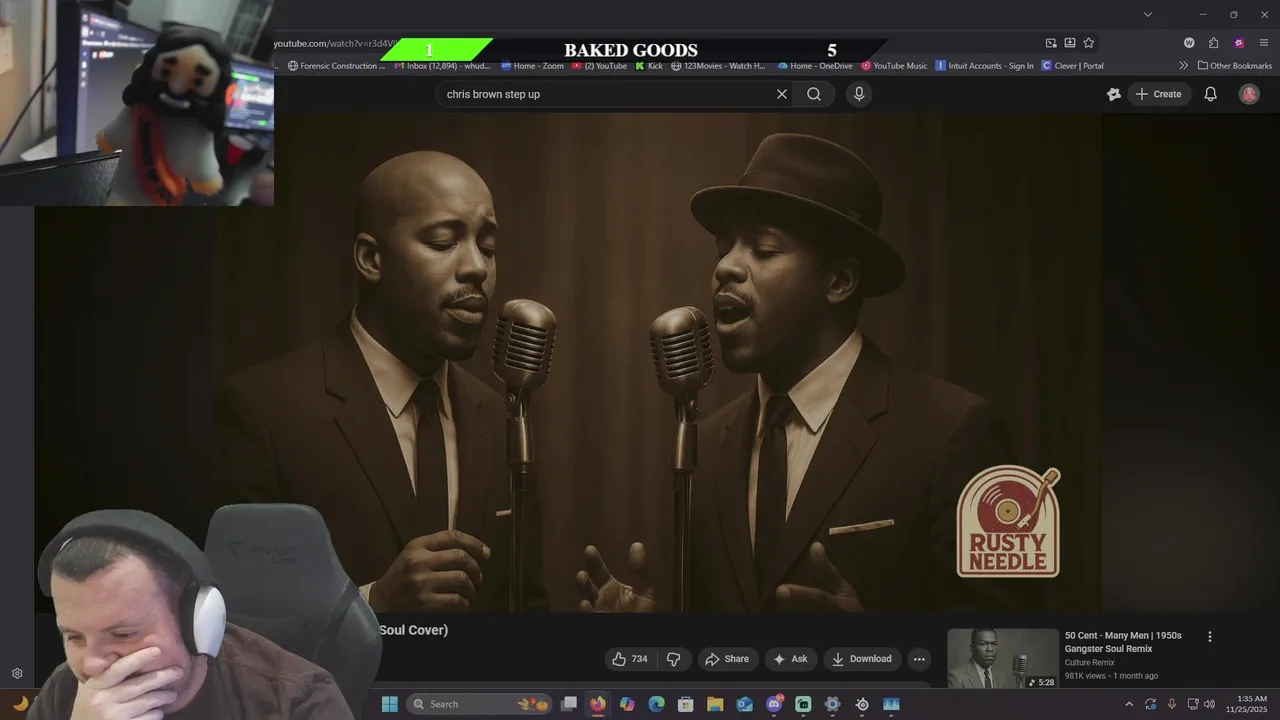Open YouTube notifications bell
1280x720 pixels.
(x=1210, y=94)
